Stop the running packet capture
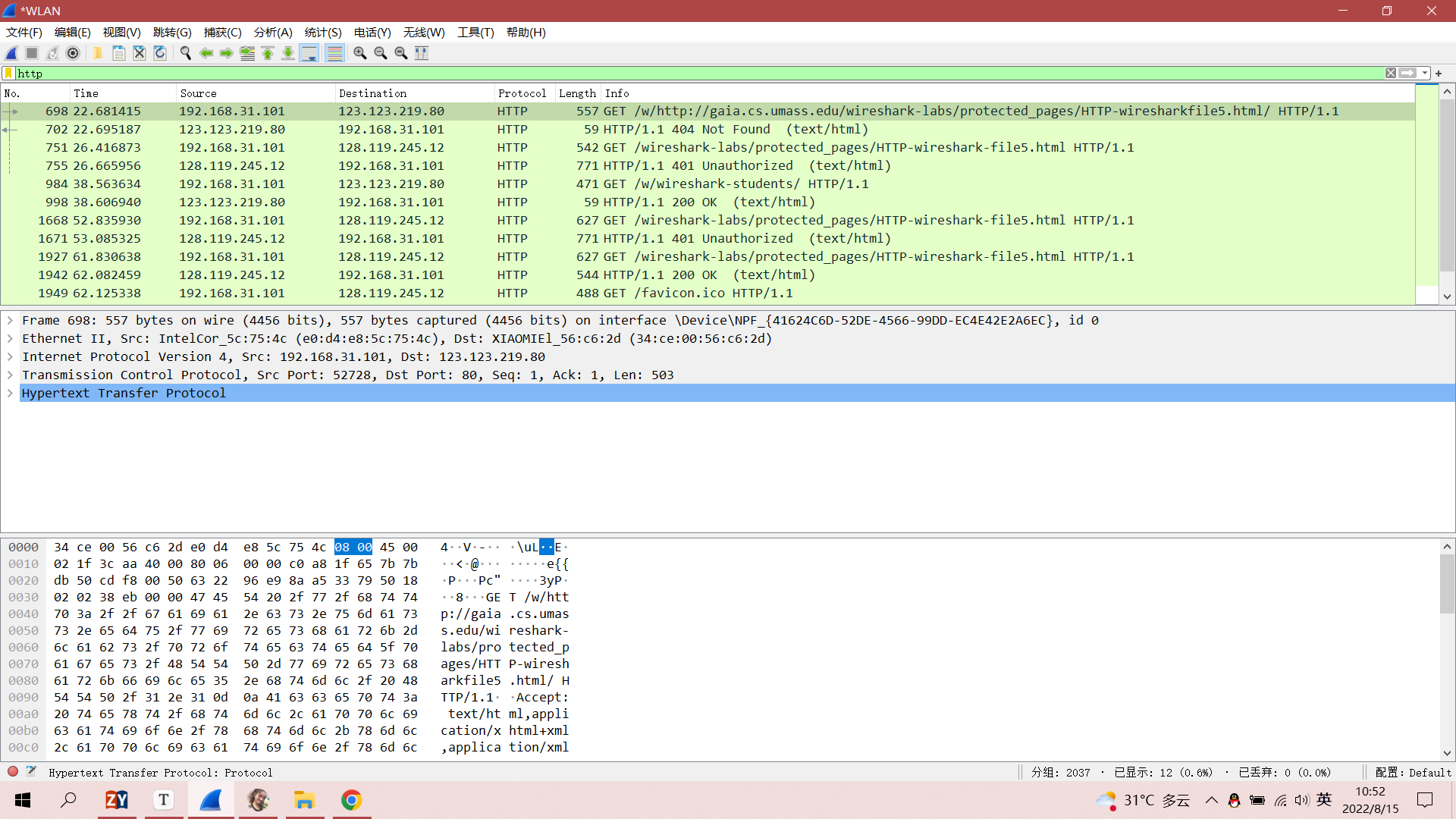This screenshot has height=819, width=1456. pos(32,53)
